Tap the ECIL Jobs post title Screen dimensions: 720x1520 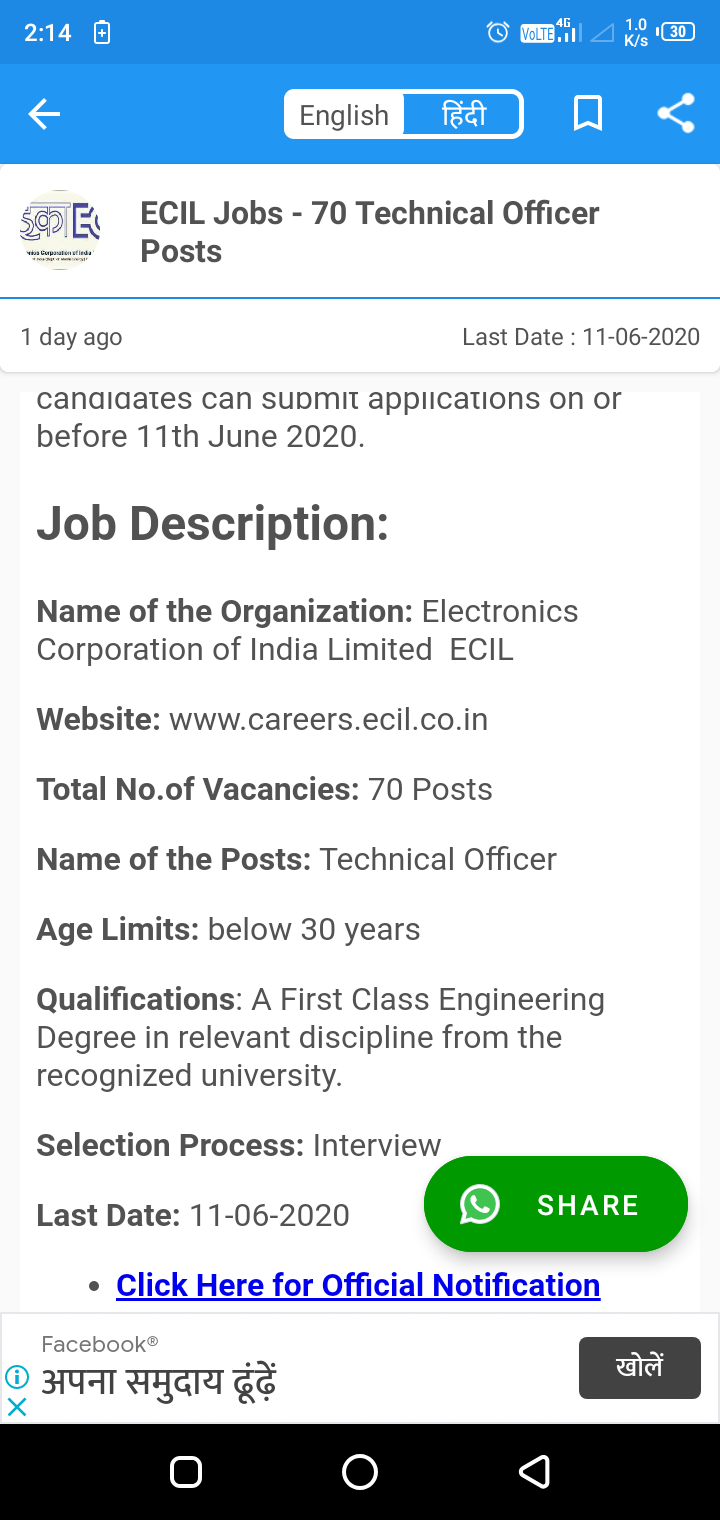[370, 232]
